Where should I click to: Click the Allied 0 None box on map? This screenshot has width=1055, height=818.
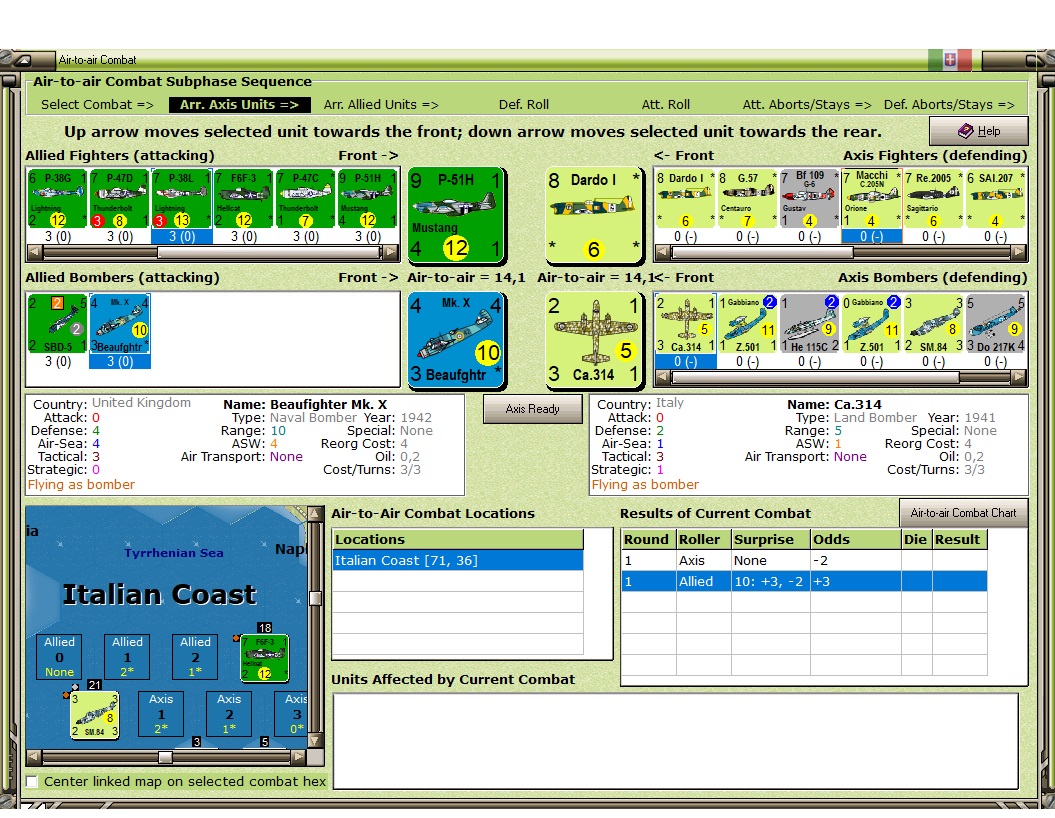(x=59, y=657)
